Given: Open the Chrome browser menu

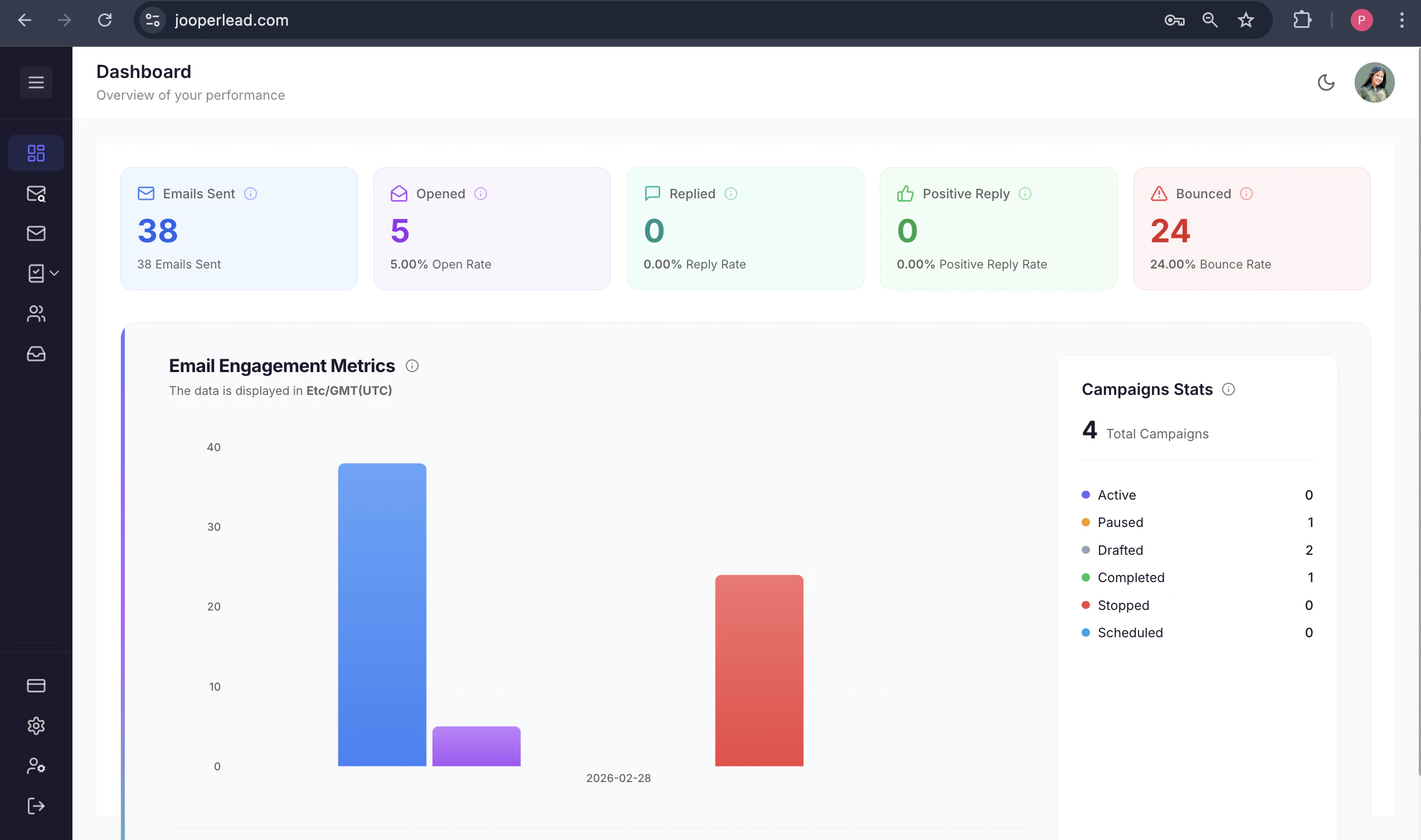Looking at the screenshot, I should [1402, 21].
